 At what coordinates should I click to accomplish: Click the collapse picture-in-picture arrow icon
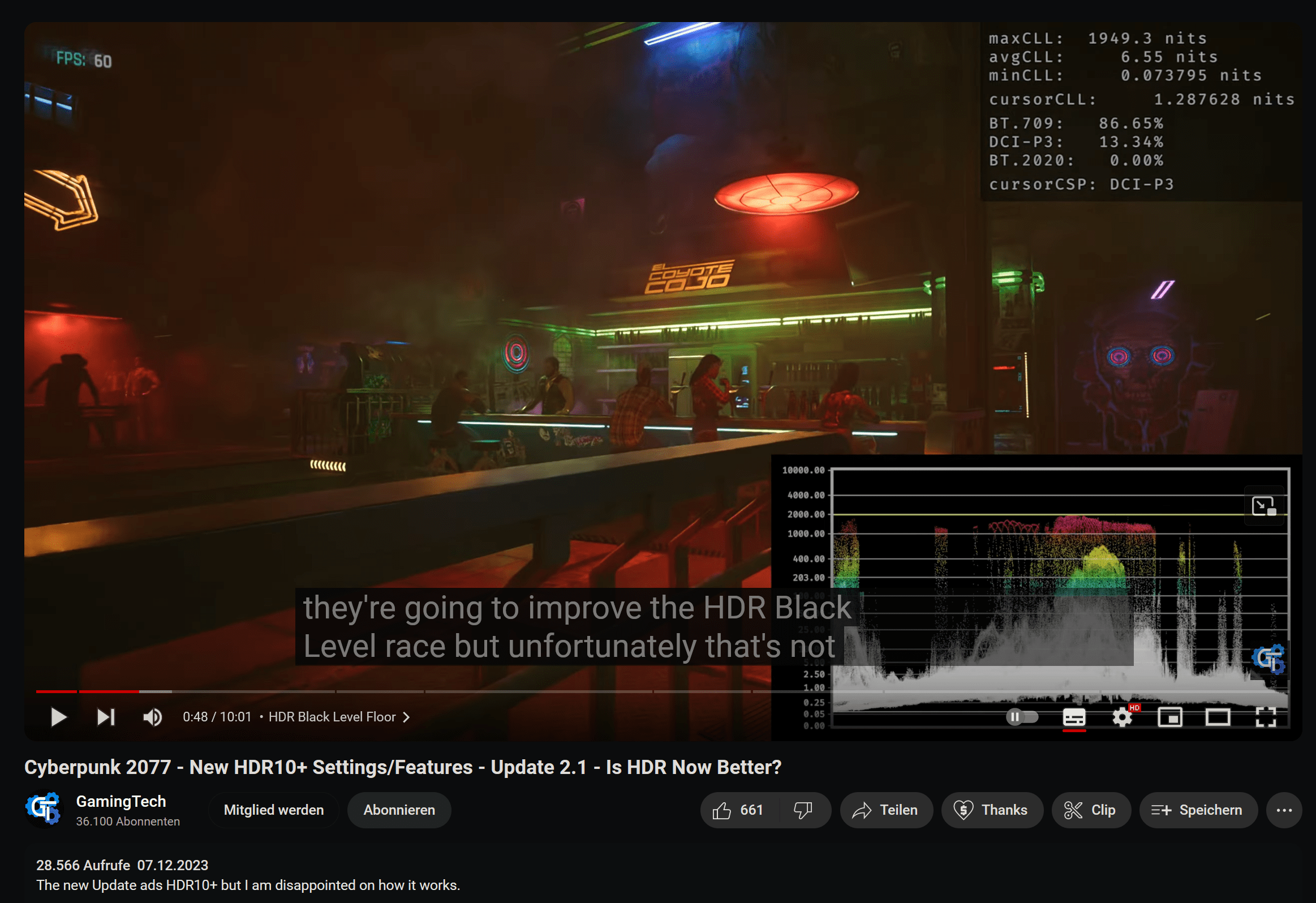tap(1264, 506)
